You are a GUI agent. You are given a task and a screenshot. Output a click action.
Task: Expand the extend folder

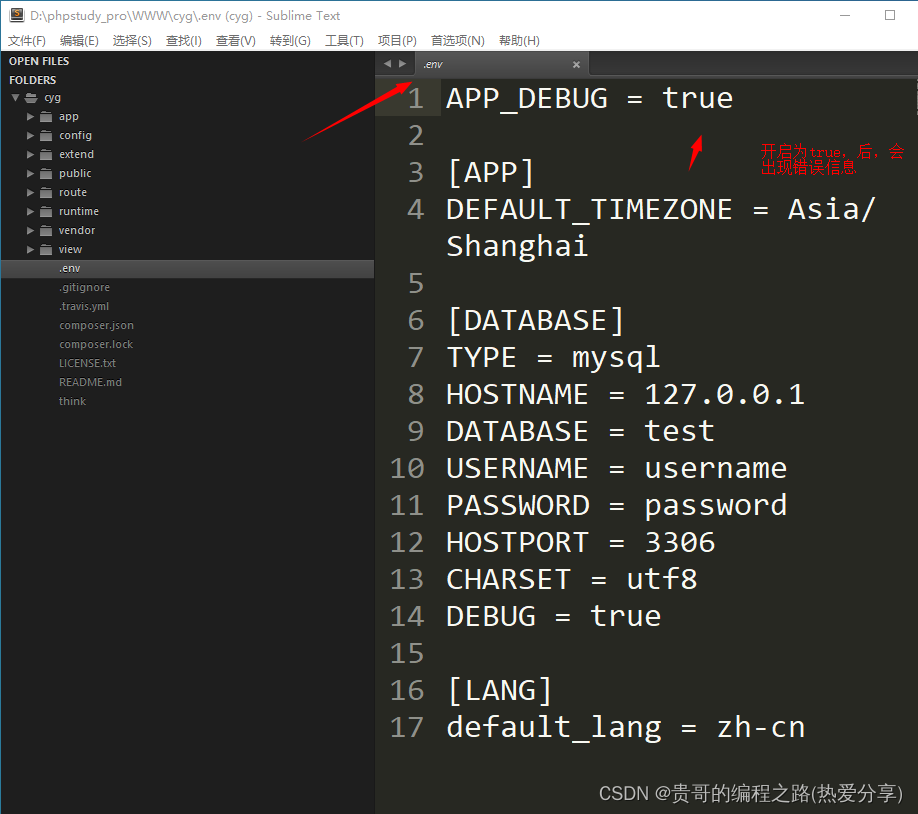(x=30, y=155)
